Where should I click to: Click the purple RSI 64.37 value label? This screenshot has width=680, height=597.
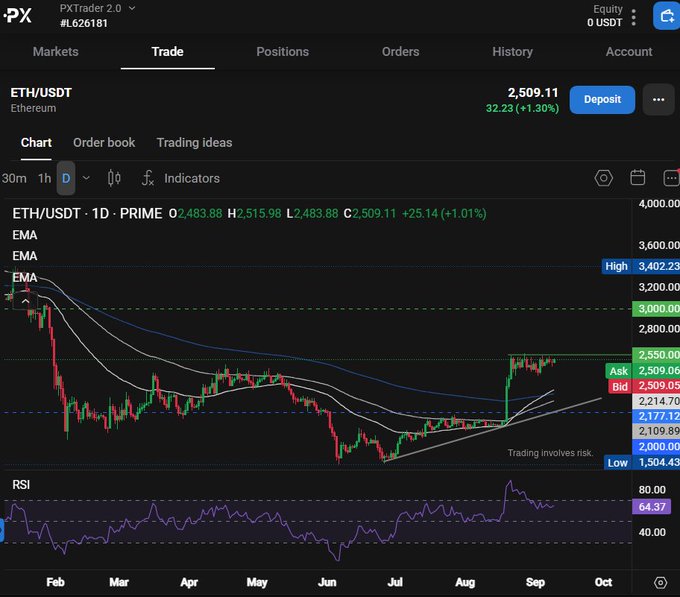click(651, 506)
